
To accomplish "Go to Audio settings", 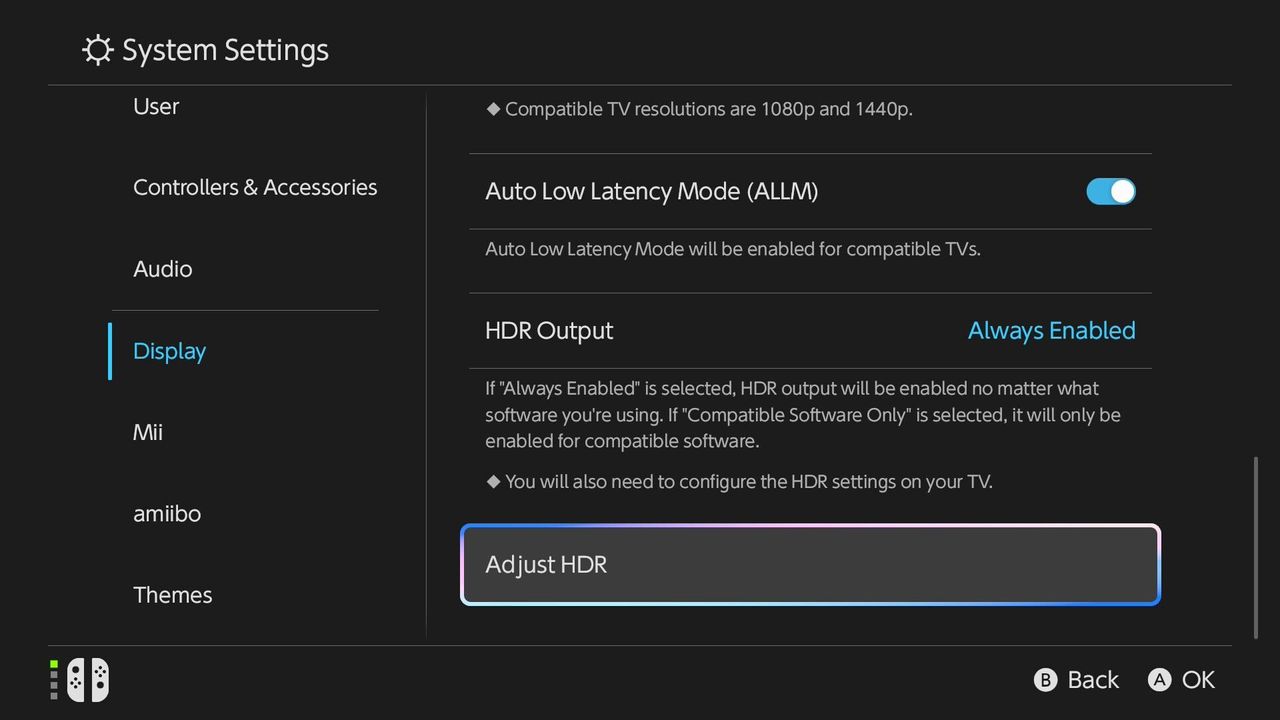I will 163,269.
